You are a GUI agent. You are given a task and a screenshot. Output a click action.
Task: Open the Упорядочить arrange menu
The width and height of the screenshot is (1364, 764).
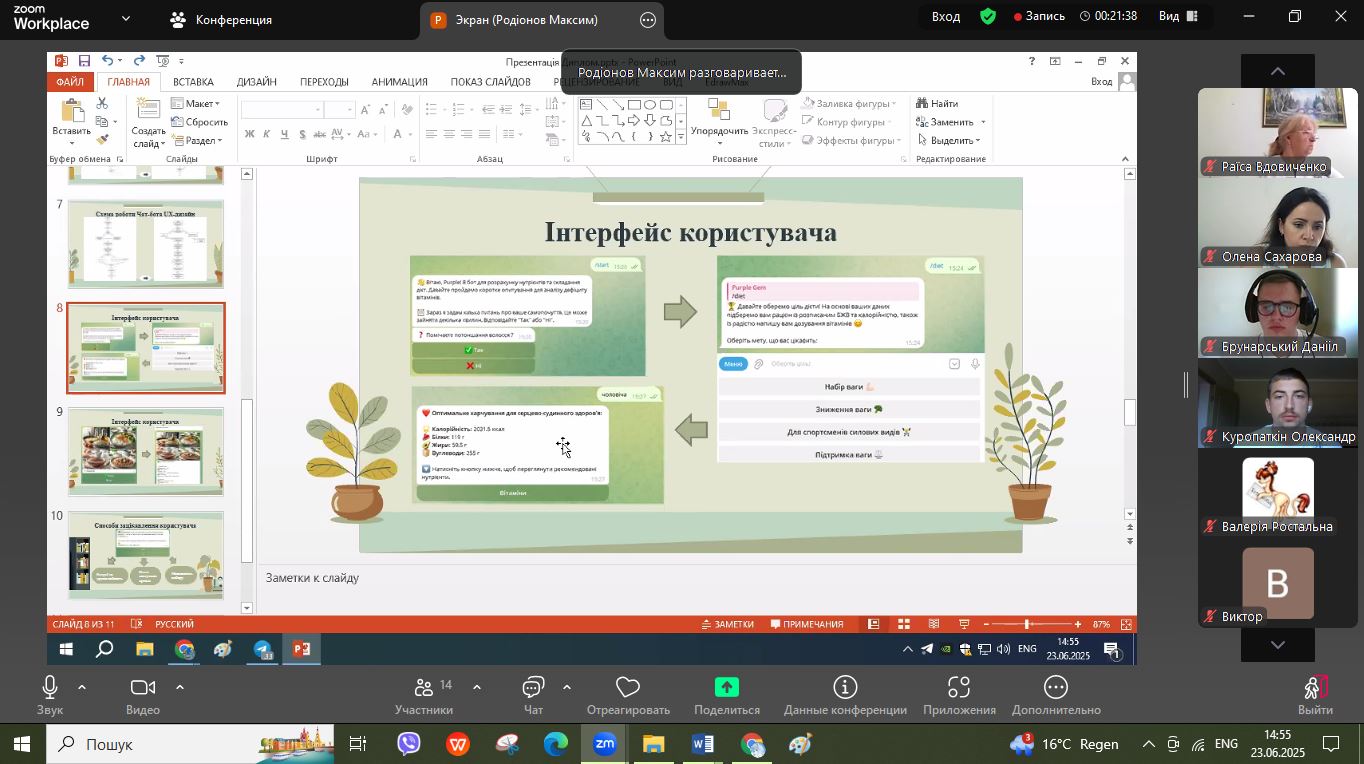coord(719,121)
